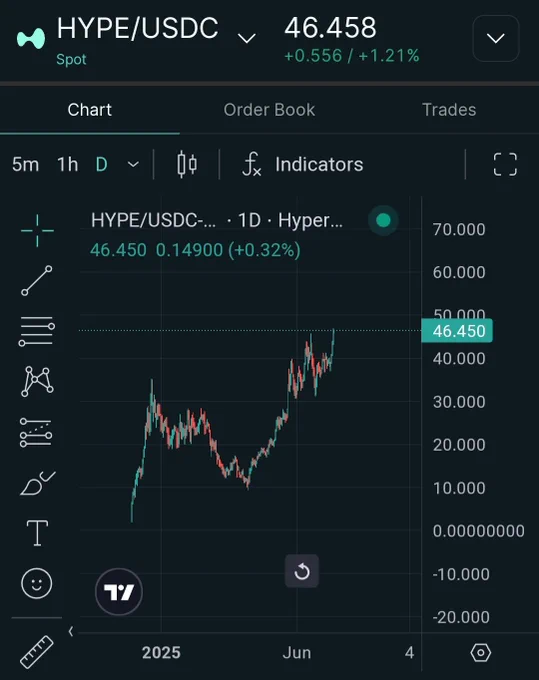Screen dimensions: 539x680
Task: Select the D daily timeframe
Action: click(x=101, y=165)
